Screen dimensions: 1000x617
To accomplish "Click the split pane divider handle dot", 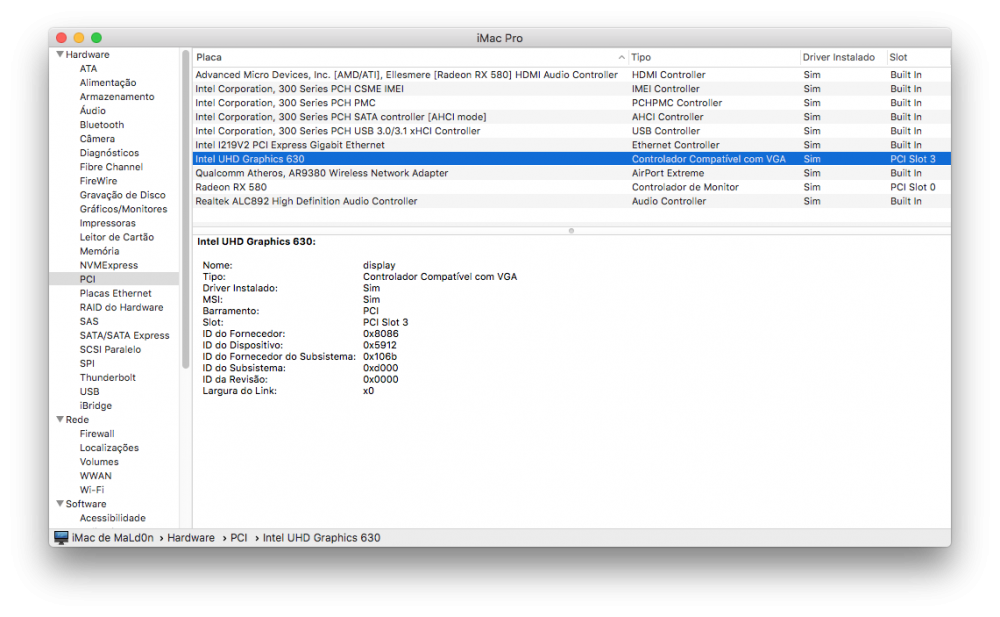I will point(571,230).
